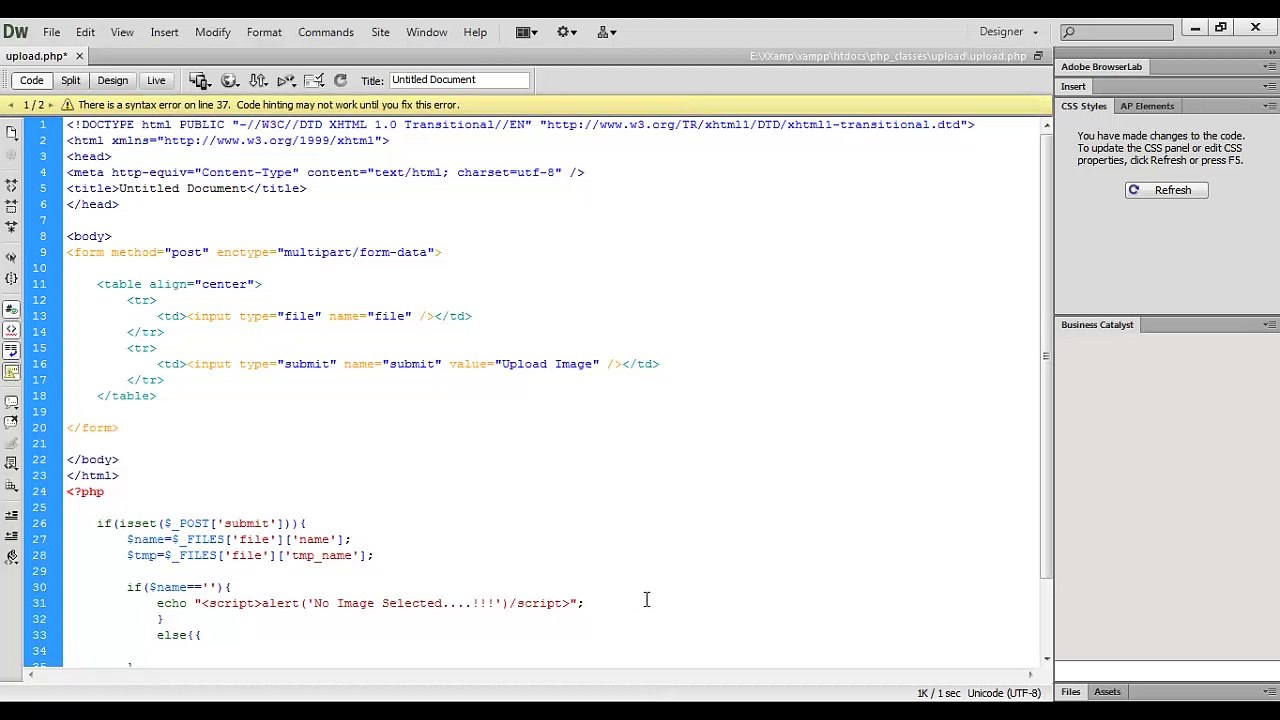Click the Outdent Code icon
The width and height of the screenshot is (1280, 720).
[11, 536]
